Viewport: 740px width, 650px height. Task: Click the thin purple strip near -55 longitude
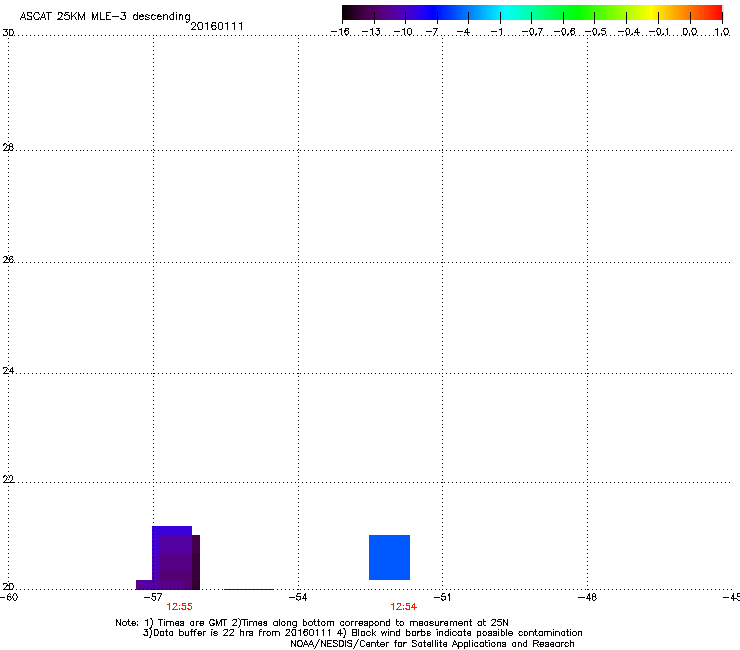(249, 589)
